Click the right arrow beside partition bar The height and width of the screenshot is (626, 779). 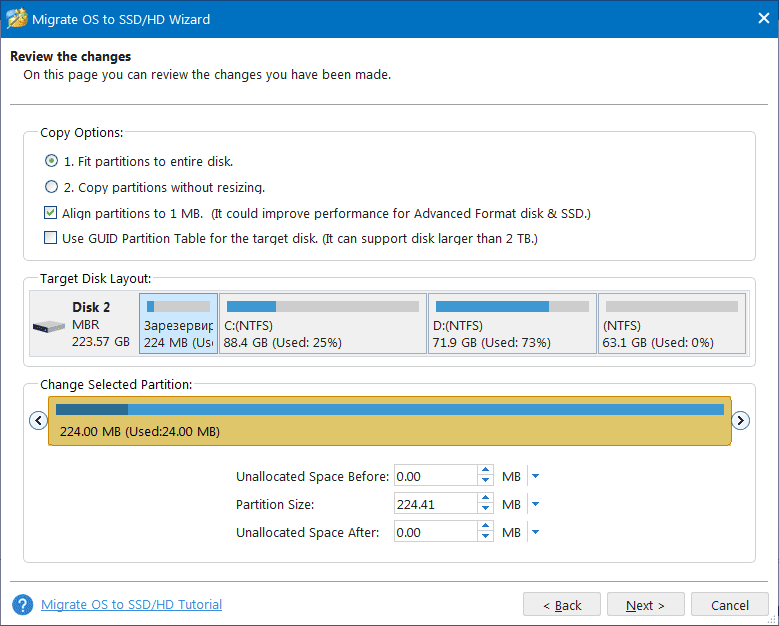click(741, 420)
